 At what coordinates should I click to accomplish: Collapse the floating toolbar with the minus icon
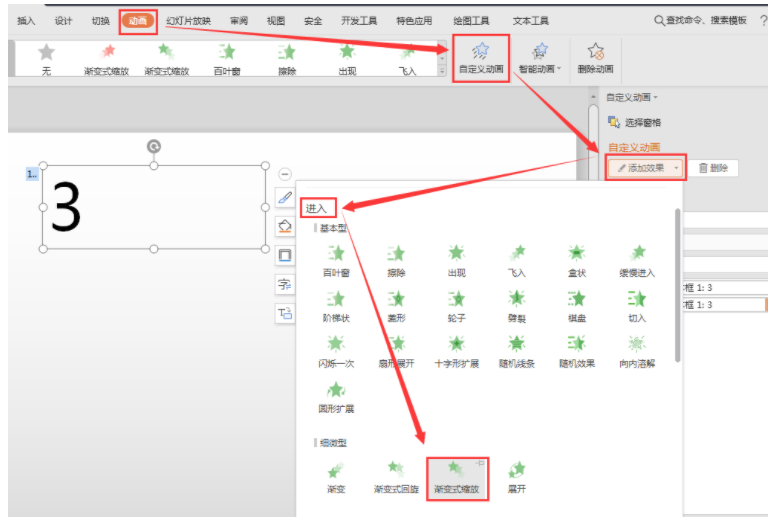(285, 174)
